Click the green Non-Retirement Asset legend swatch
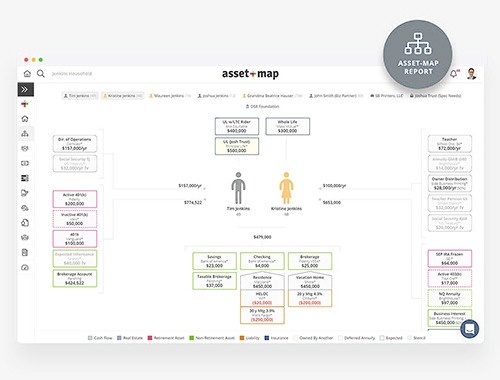Image resolution: width=500 pixels, height=380 pixels. pos(191,338)
